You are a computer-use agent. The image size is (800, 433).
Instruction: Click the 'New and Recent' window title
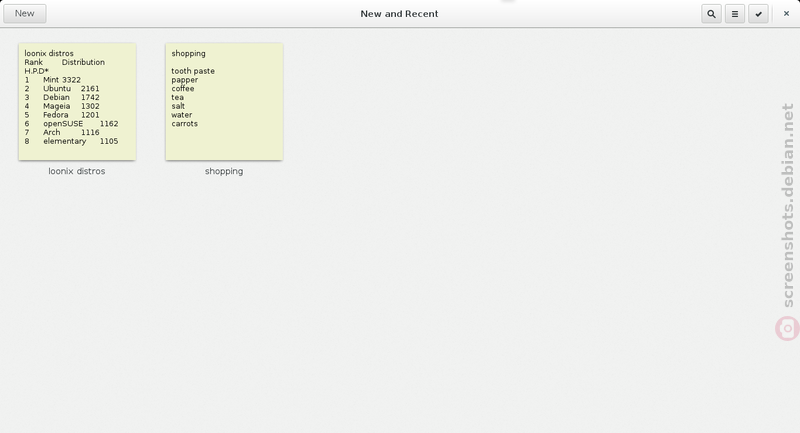click(399, 14)
